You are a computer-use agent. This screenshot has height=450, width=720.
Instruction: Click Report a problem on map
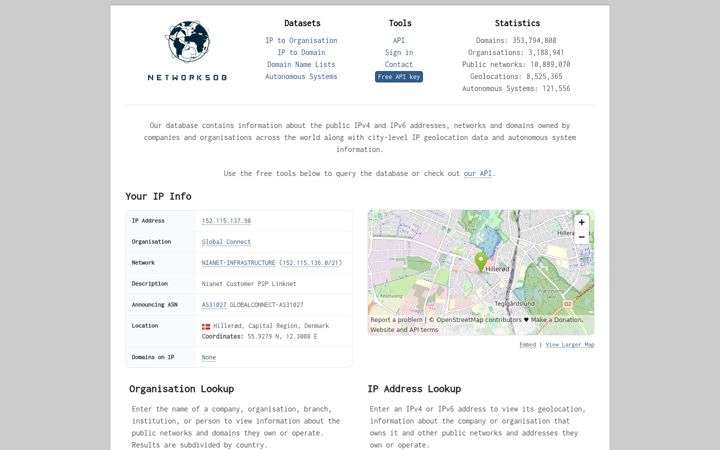396,320
